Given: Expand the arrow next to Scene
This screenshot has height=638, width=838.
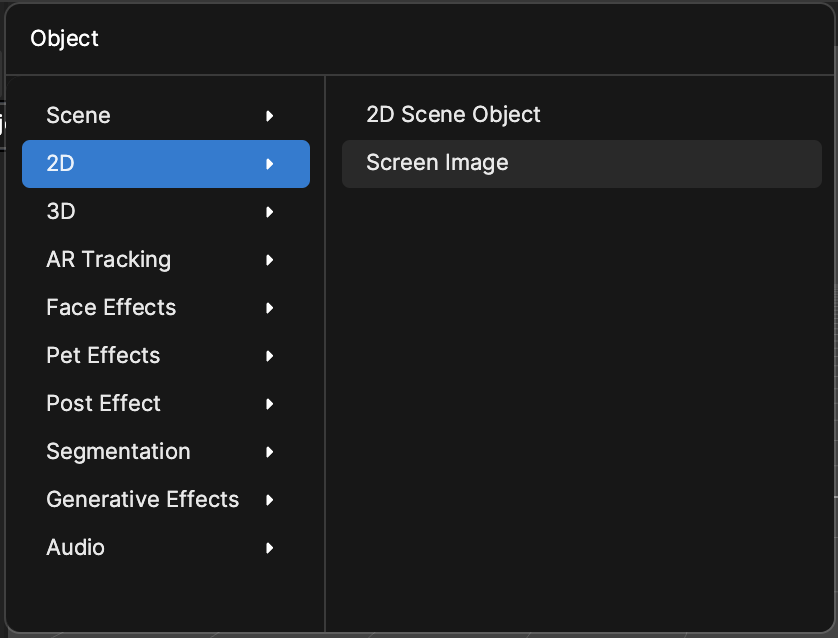Looking at the screenshot, I should [269, 116].
